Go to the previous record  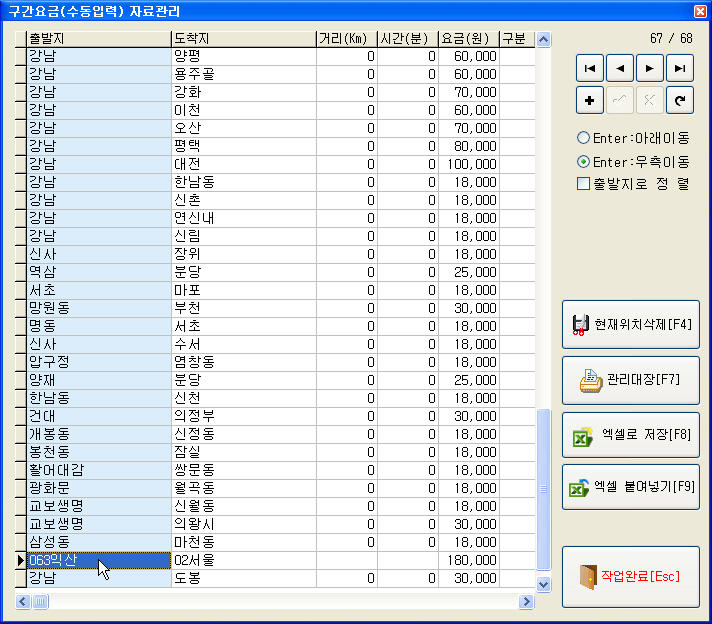pos(619,69)
